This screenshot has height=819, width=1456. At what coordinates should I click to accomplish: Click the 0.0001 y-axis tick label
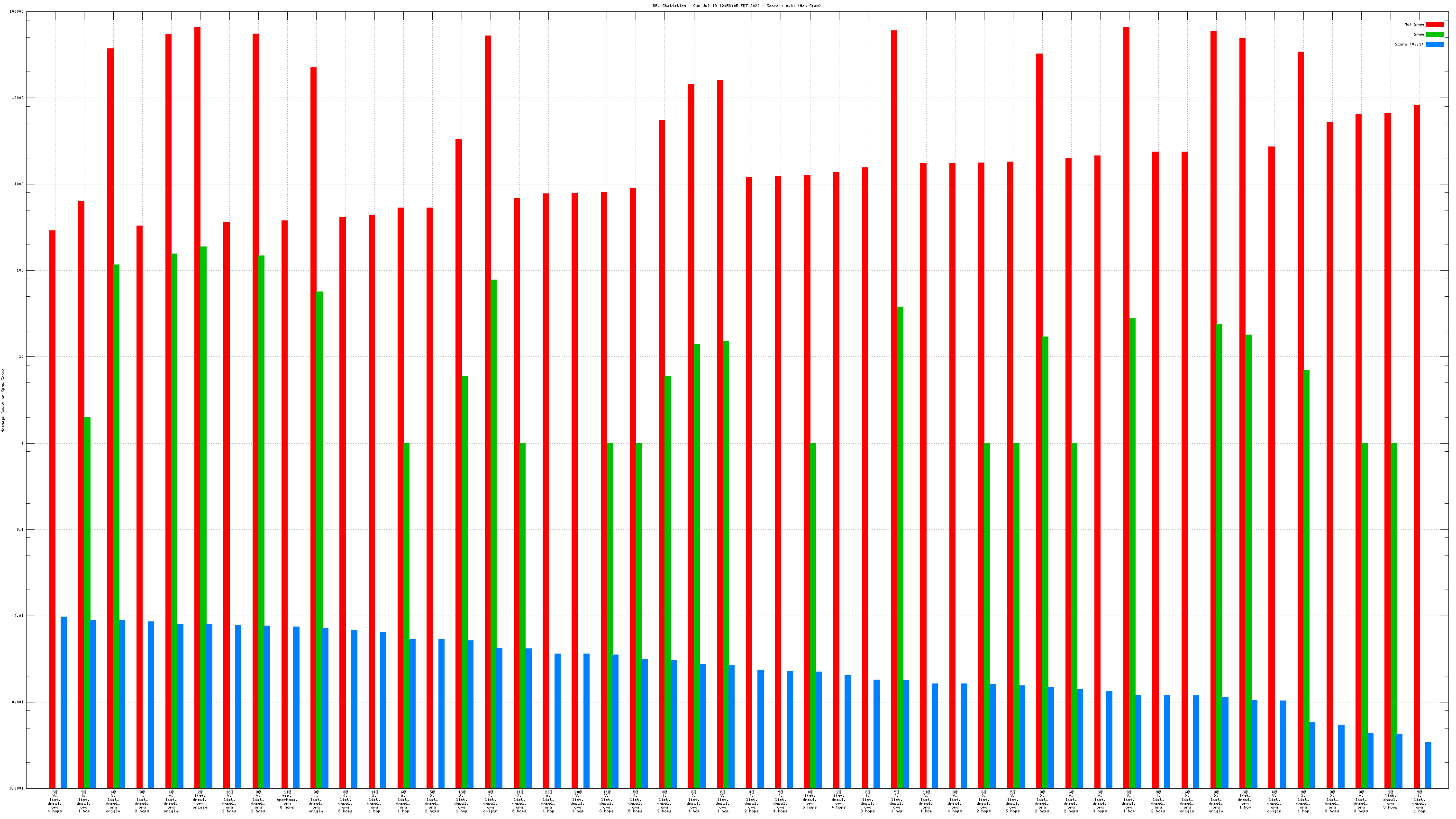(17, 788)
